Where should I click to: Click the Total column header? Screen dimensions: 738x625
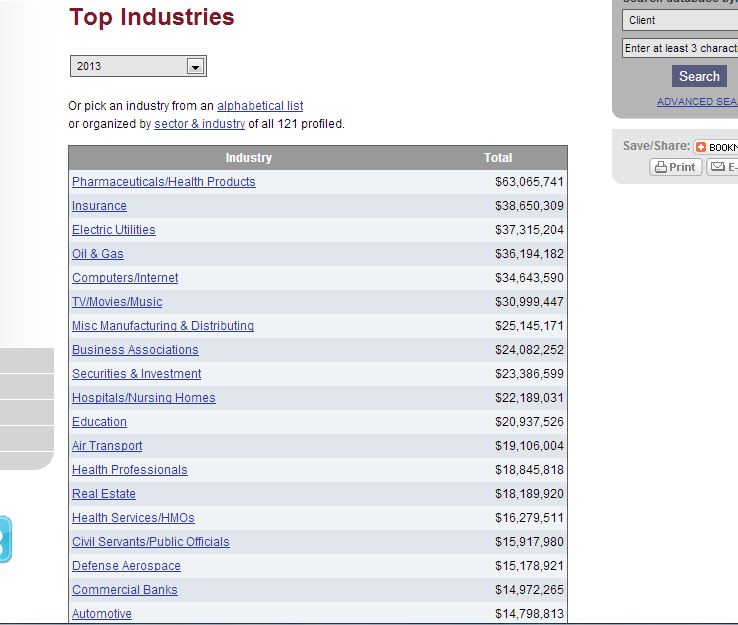(x=498, y=158)
